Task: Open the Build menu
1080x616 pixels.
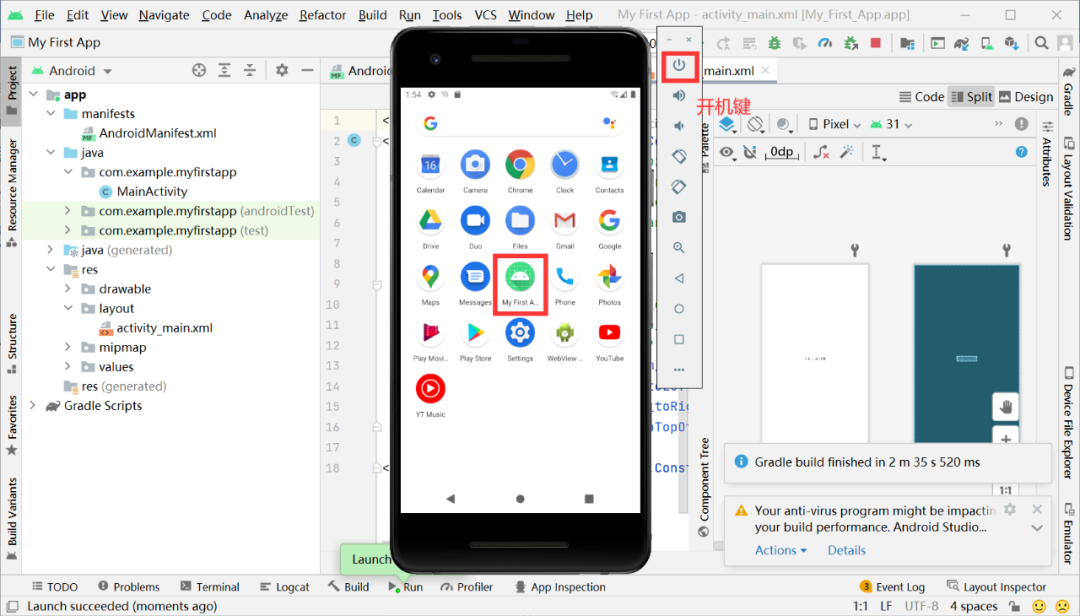Action: pyautogui.click(x=372, y=14)
